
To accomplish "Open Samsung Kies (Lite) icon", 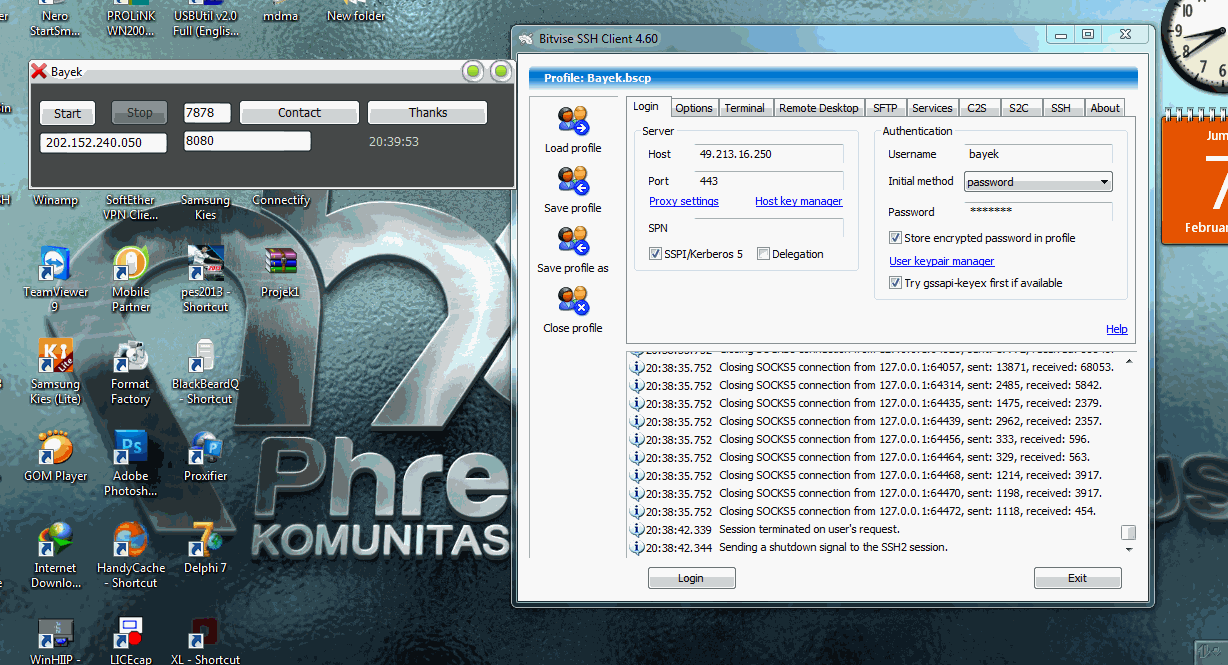I will tap(55, 356).
